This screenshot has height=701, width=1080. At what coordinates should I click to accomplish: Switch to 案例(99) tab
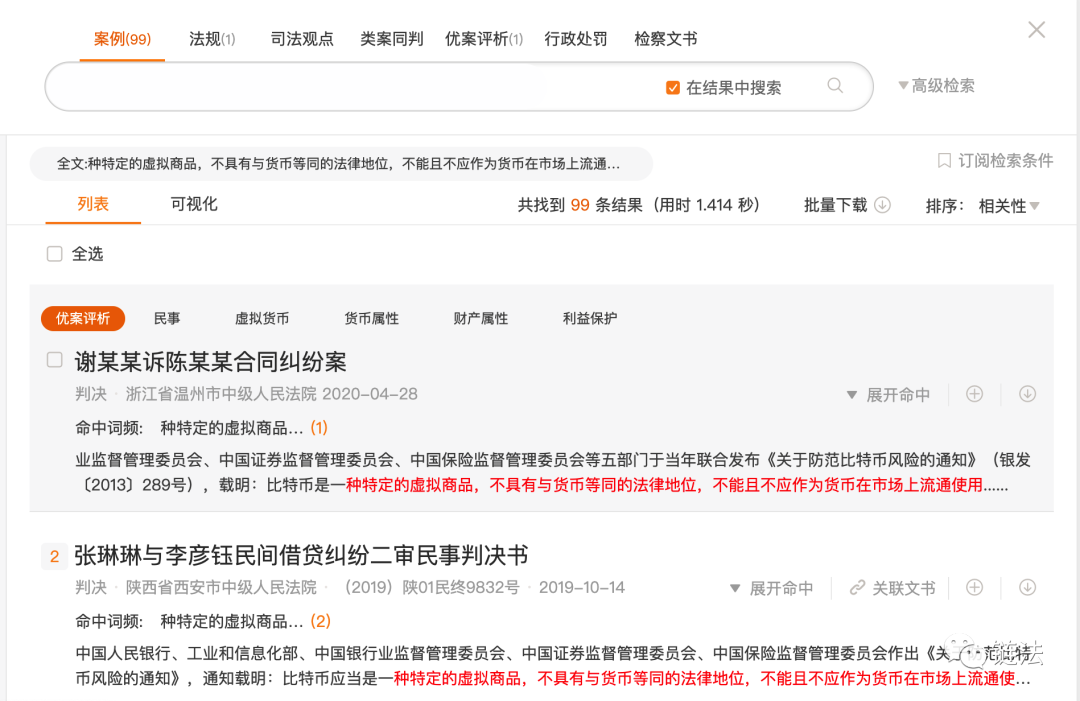(122, 39)
